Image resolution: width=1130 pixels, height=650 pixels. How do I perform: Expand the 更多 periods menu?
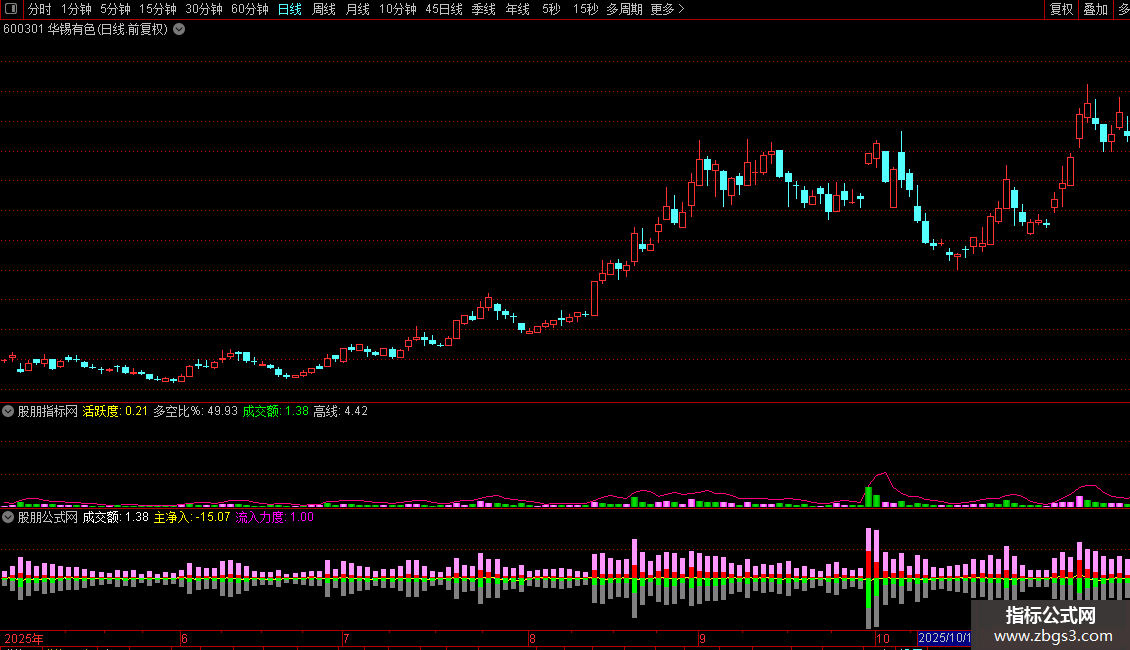pyautogui.click(x=667, y=9)
